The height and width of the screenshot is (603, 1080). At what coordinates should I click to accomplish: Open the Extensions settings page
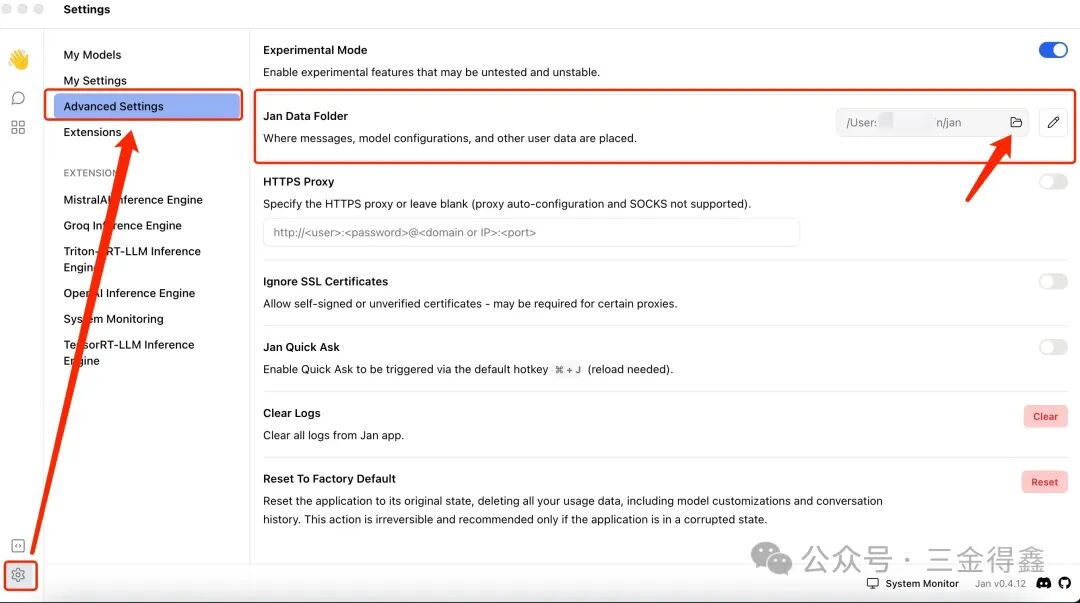tap(92, 132)
